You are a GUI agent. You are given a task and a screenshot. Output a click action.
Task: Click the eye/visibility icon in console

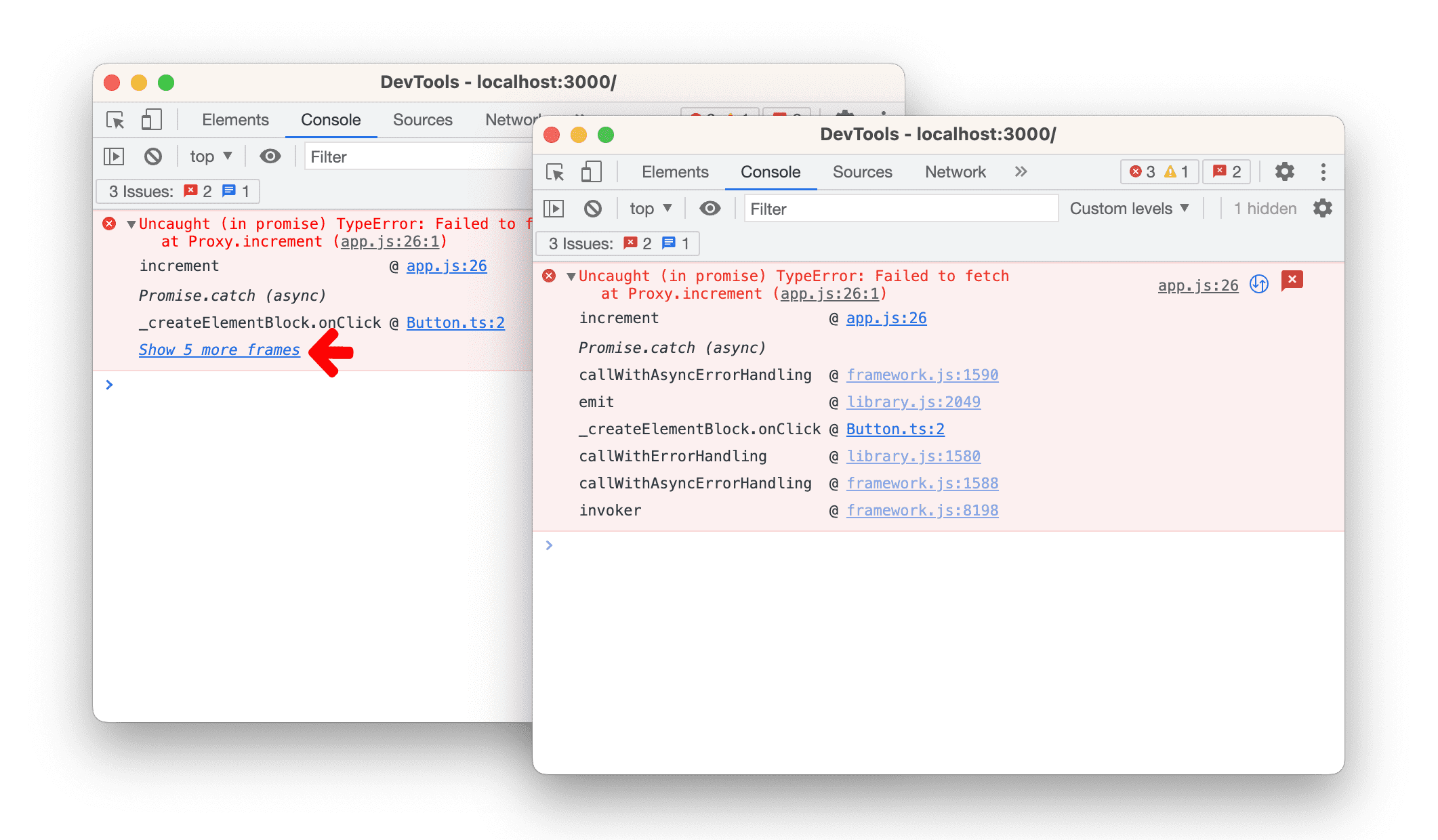click(710, 209)
